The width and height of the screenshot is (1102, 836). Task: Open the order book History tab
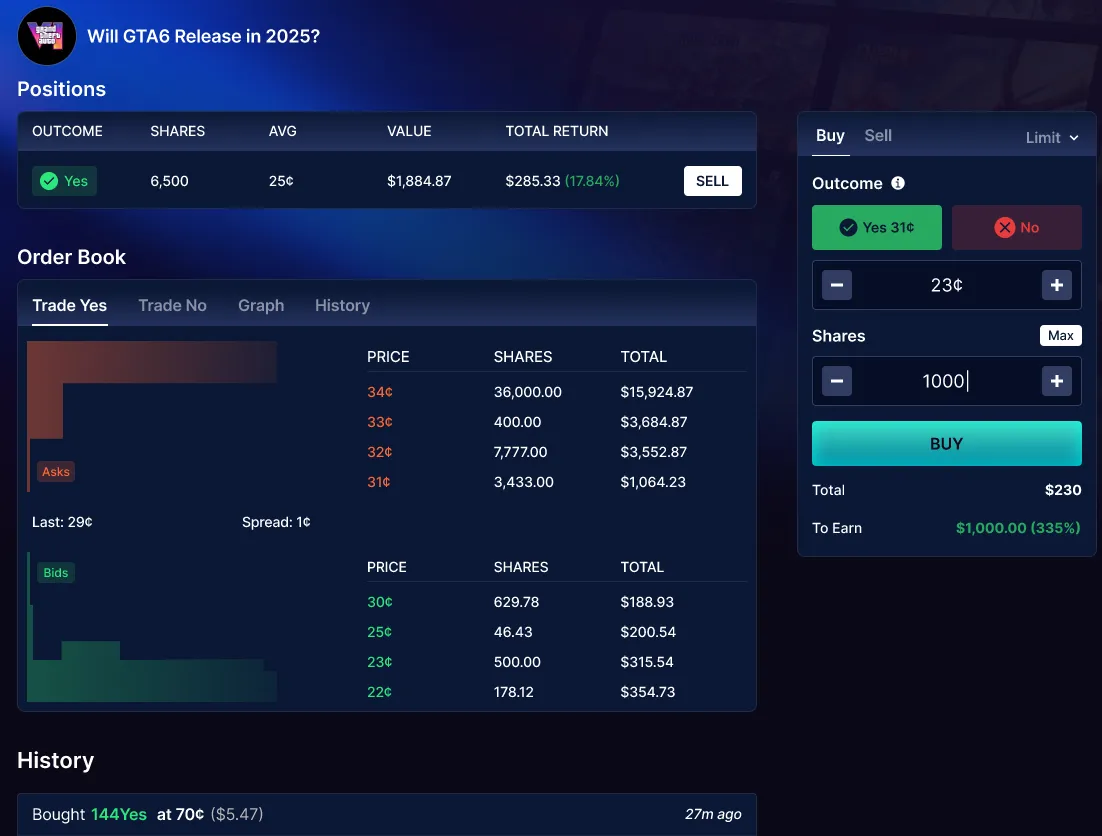pyautogui.click(x=342, y=306)
